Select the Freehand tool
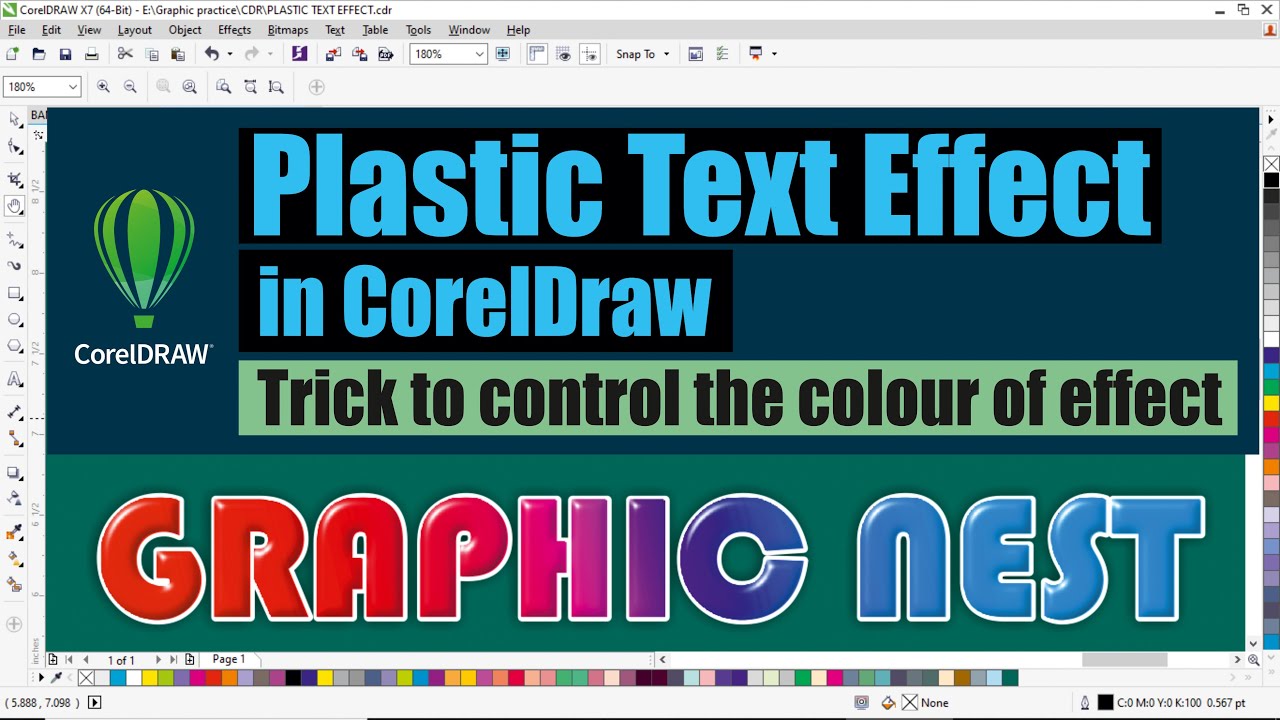Screen dimensions: 1280x720 coord(15,240)
